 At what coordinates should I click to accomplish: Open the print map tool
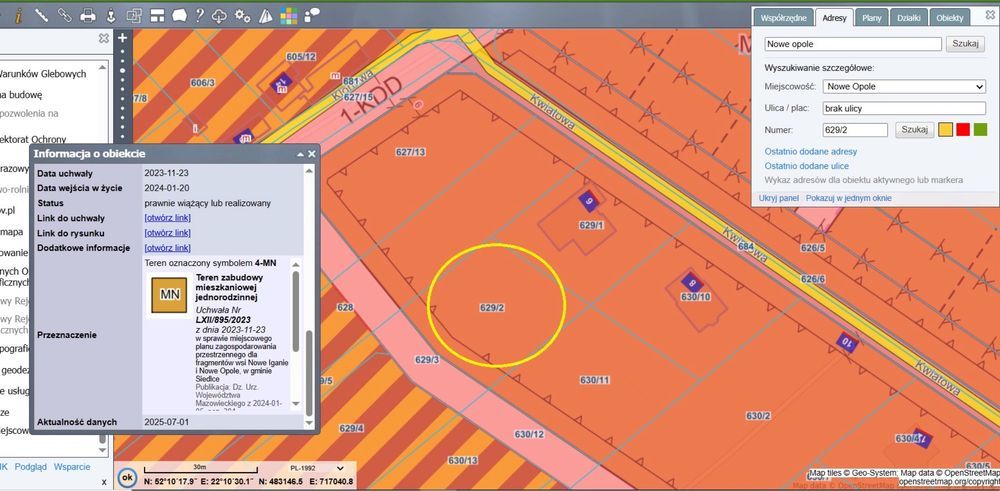pos(88,15)
